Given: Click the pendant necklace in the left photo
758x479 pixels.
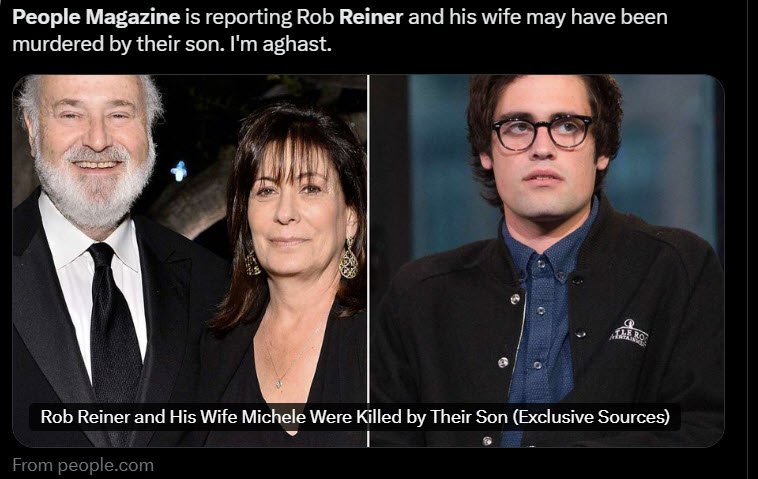Looking at the screenshot, I should [279, 383].
